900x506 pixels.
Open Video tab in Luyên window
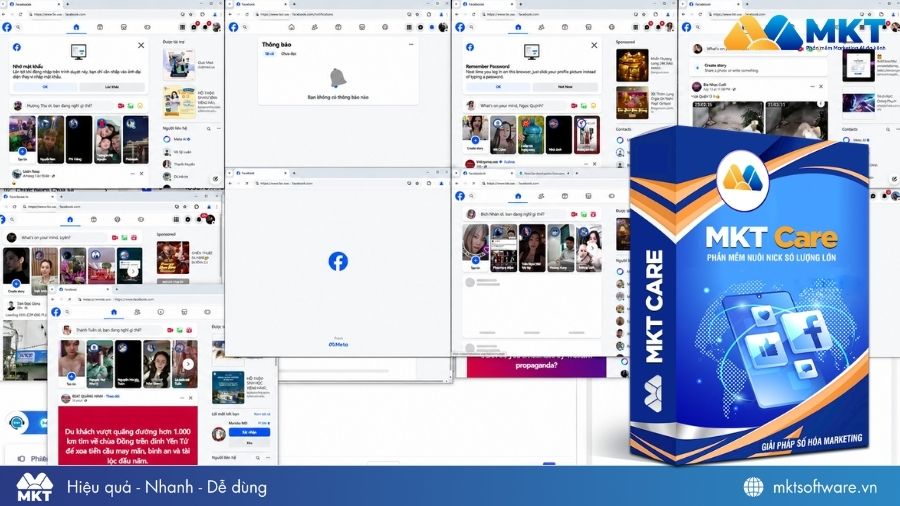[94, 219]
